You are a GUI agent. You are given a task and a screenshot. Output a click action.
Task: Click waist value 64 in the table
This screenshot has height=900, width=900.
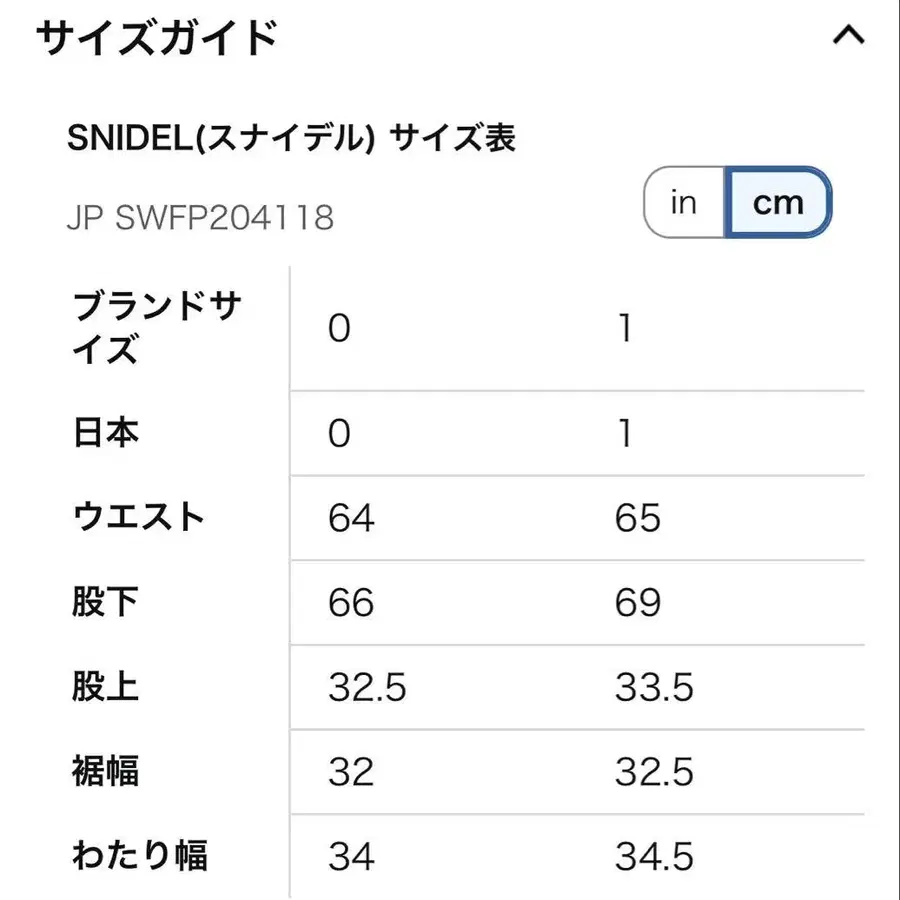click(x=351, y=518)
